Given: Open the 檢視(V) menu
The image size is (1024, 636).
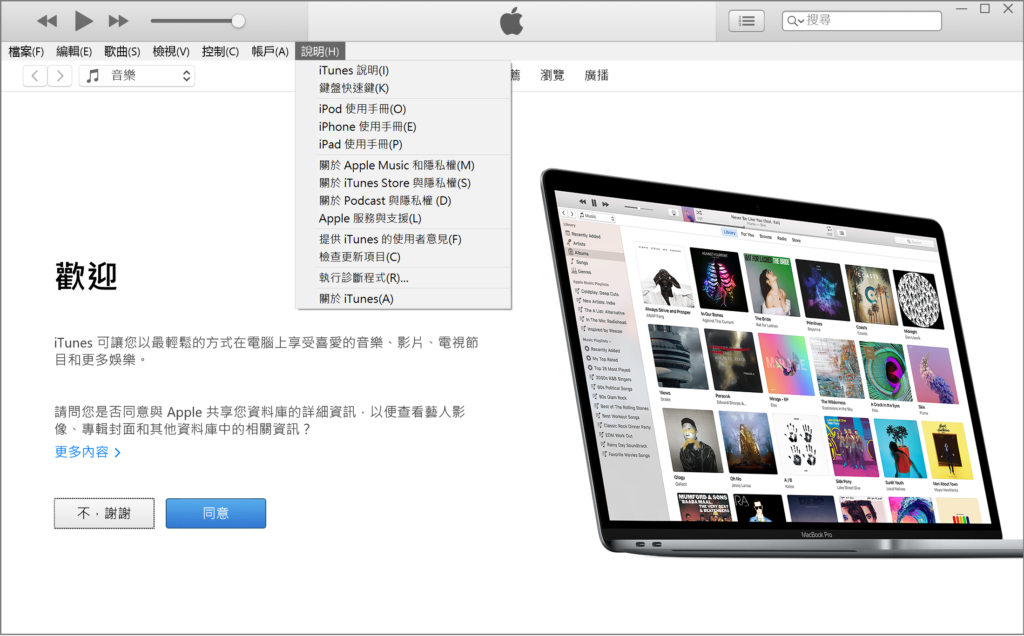Looking at the screenshot, I should click(x=171, y=52).
